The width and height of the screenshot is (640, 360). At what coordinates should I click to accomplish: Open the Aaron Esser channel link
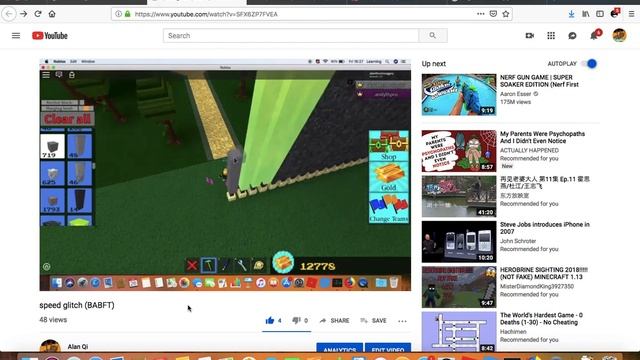click(516, 94)
